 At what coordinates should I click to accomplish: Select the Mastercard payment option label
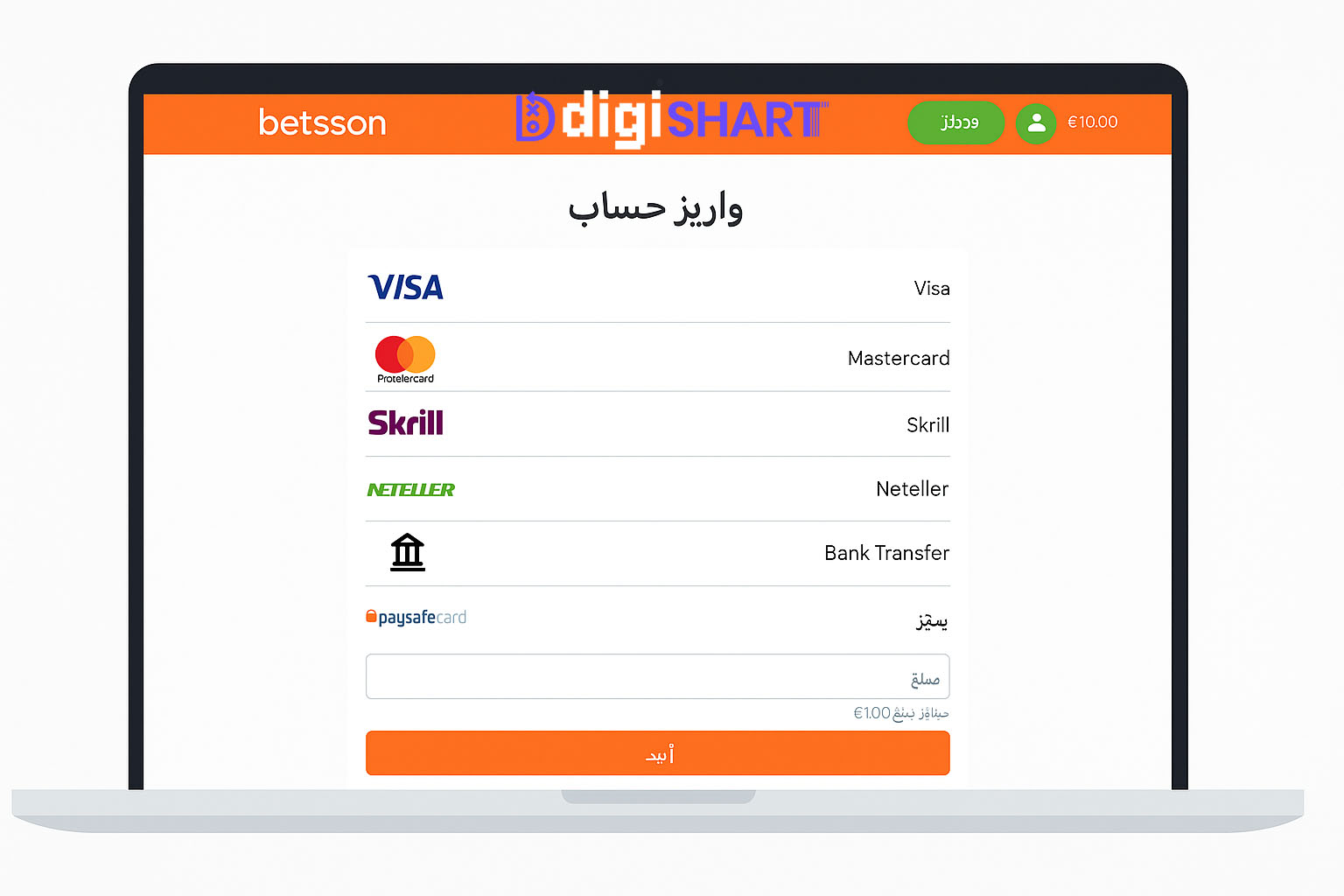pos(899,359)
